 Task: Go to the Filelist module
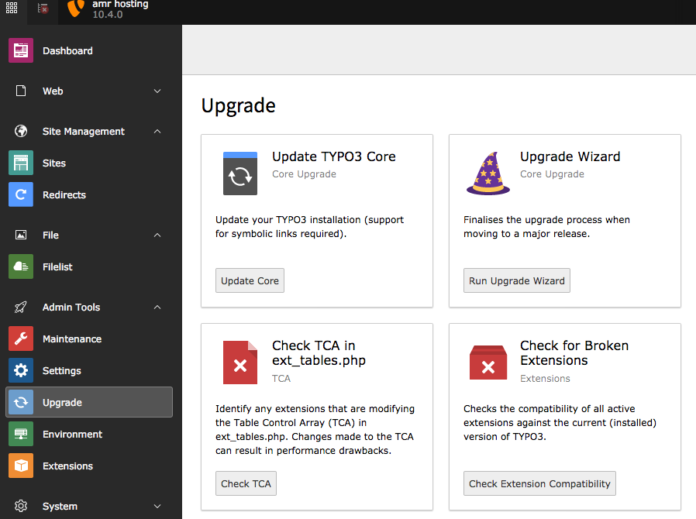pos(57,266)
